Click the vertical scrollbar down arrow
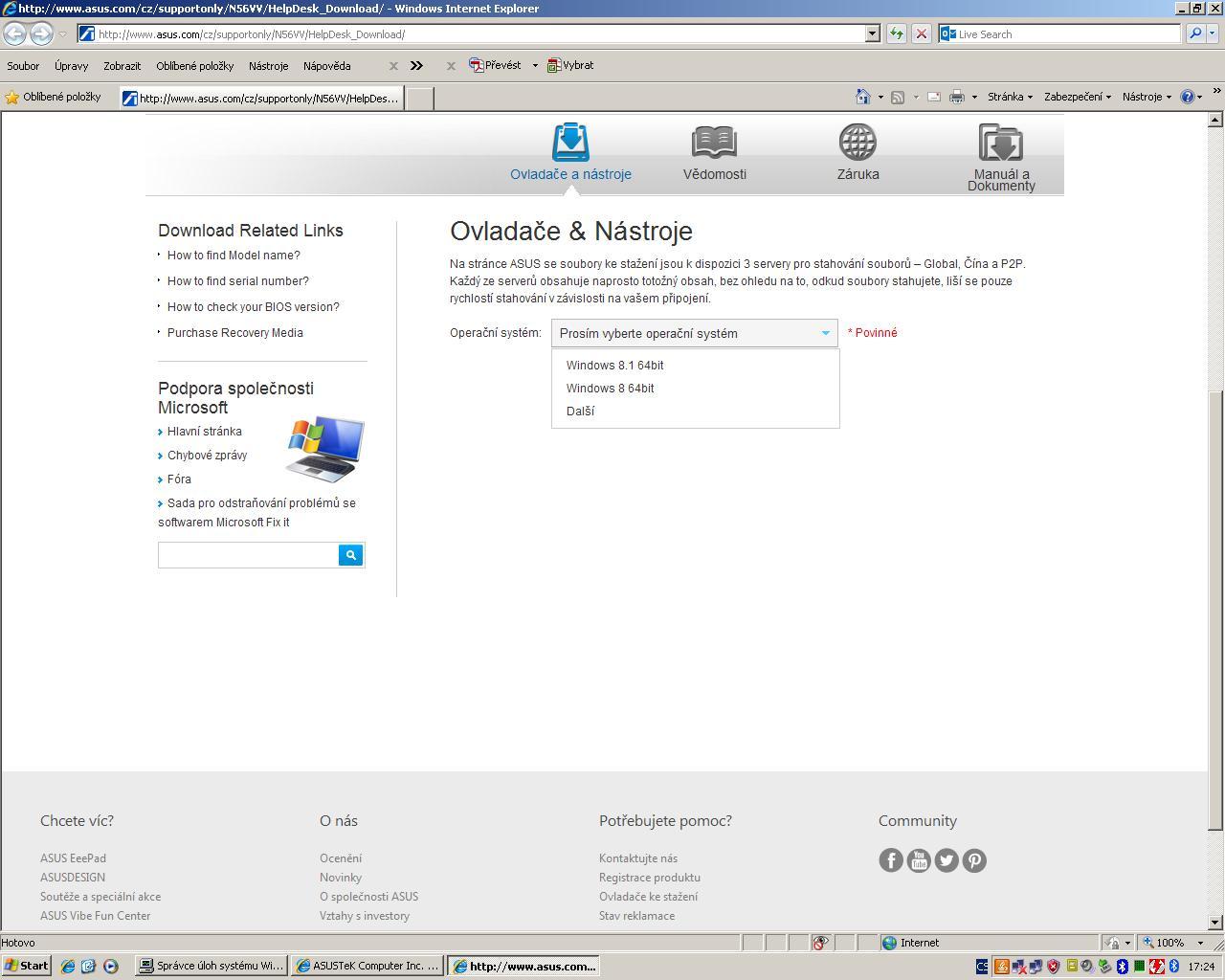The image size is (1225, 980). click(x=1215, y=923)
